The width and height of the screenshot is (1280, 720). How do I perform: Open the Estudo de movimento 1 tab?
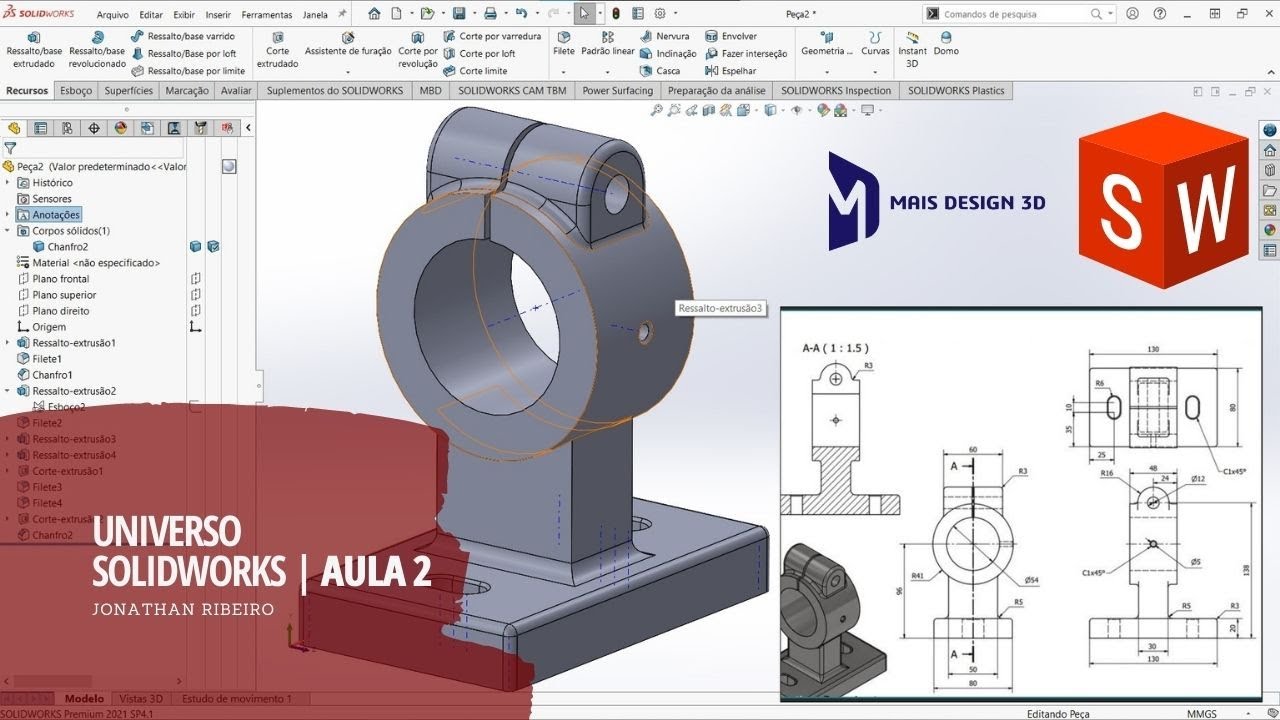pos(237,699)
